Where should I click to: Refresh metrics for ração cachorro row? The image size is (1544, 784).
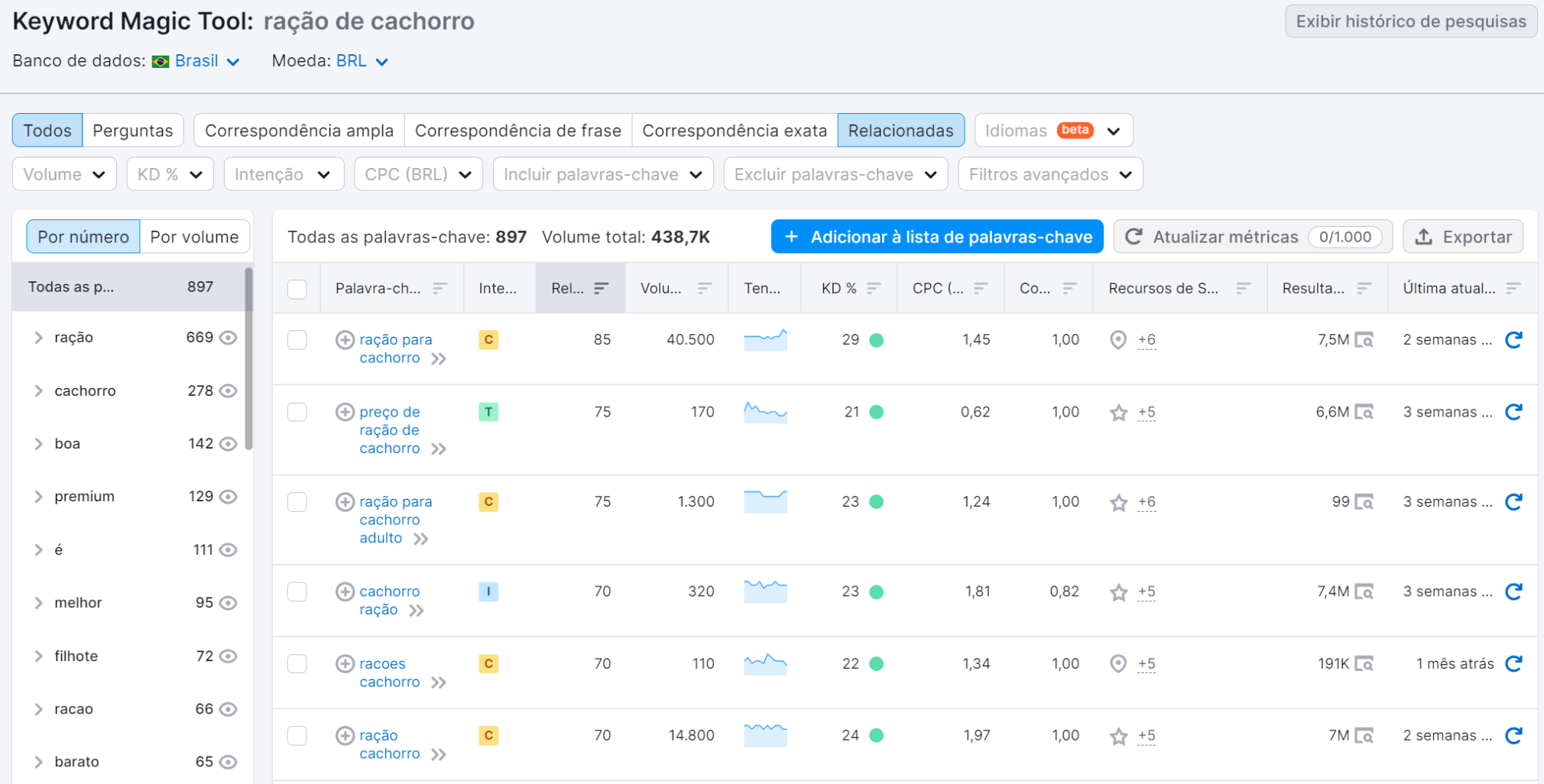(1513, 735)
